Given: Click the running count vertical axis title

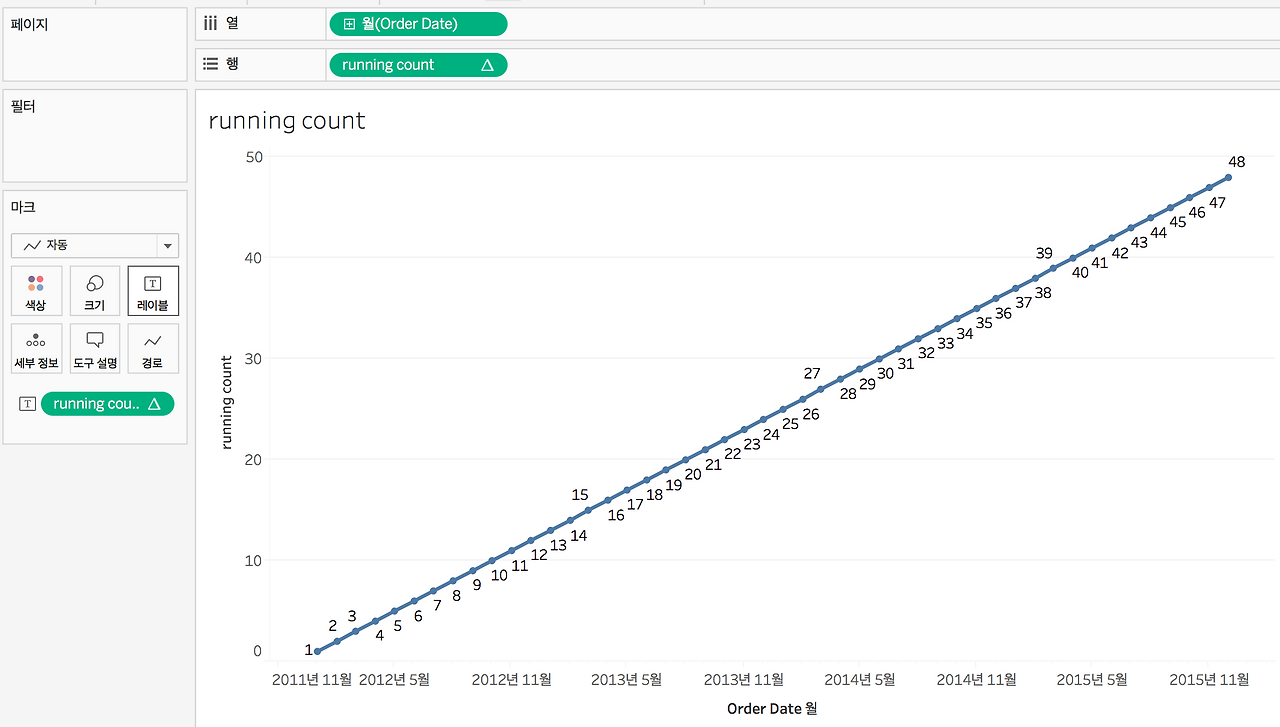Looking at the screenshot, I should click(x=226, y=402).
